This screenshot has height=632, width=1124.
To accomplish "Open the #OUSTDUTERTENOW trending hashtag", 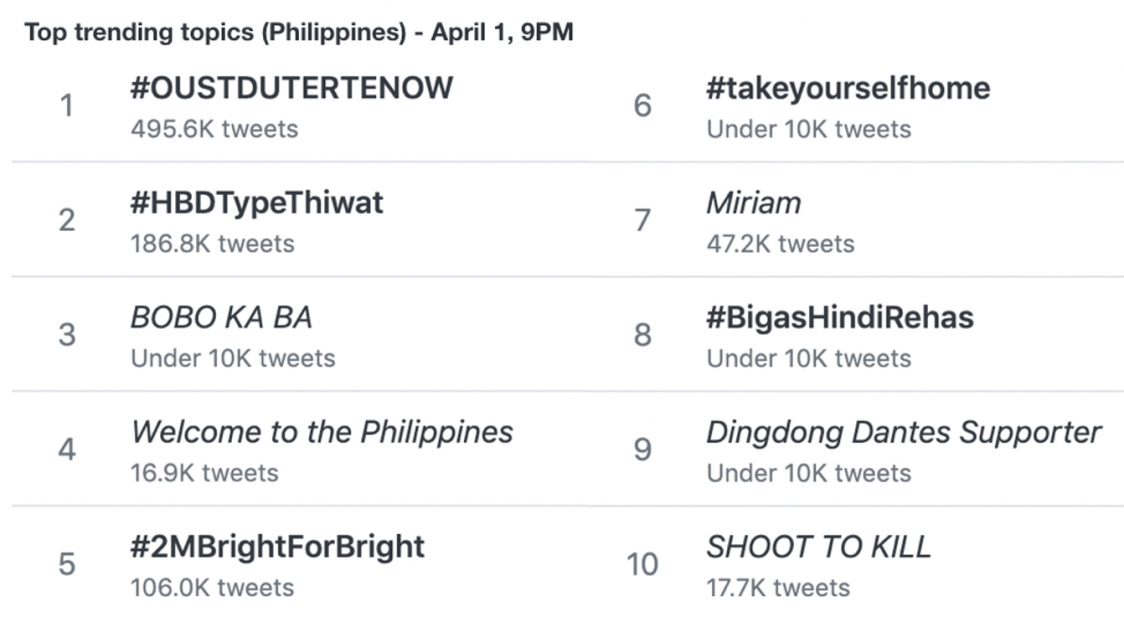I will point(292,88).
